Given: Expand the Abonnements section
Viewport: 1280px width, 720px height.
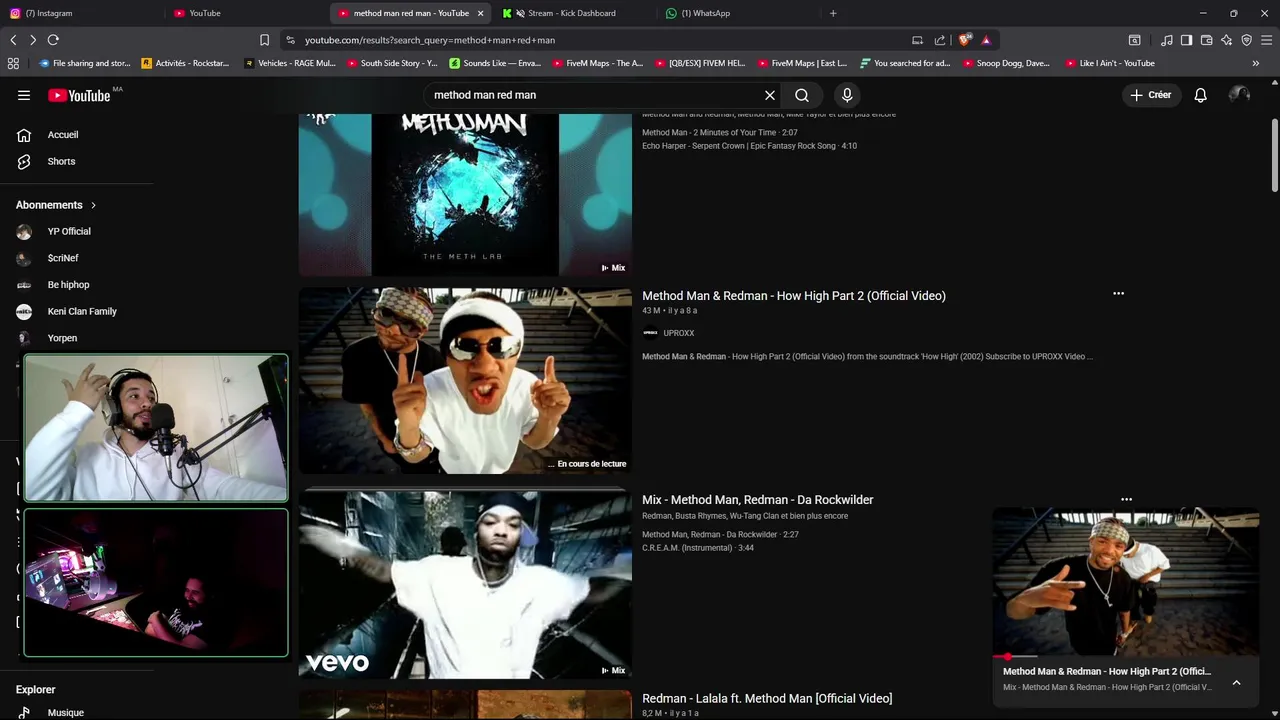Looking at the screenshot, I should (x=56, y=205).
